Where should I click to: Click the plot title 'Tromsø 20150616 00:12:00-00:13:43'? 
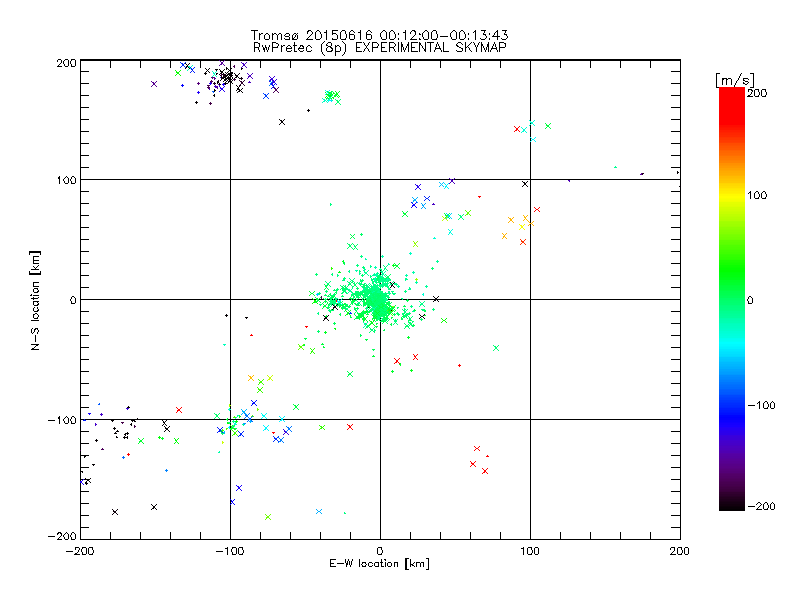point(379,35)
